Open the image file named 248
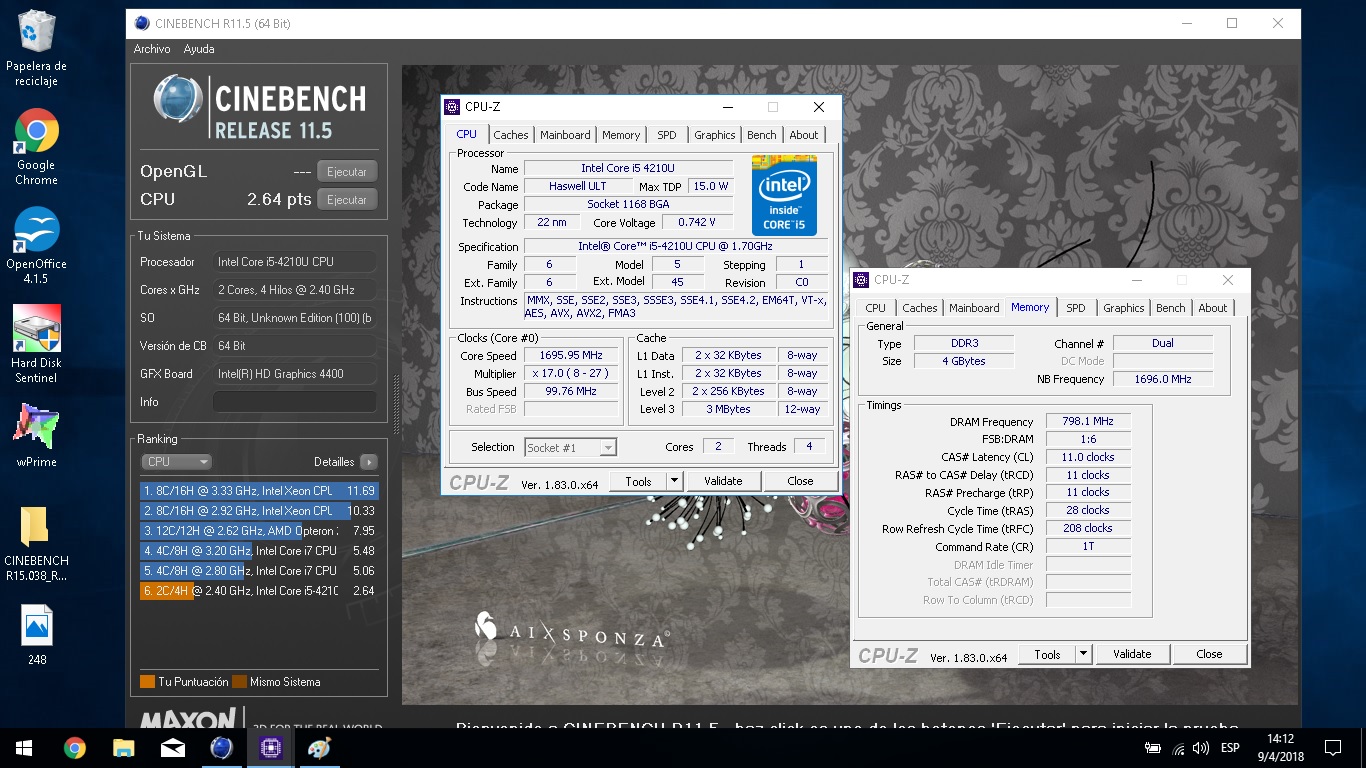 (37, 635)
